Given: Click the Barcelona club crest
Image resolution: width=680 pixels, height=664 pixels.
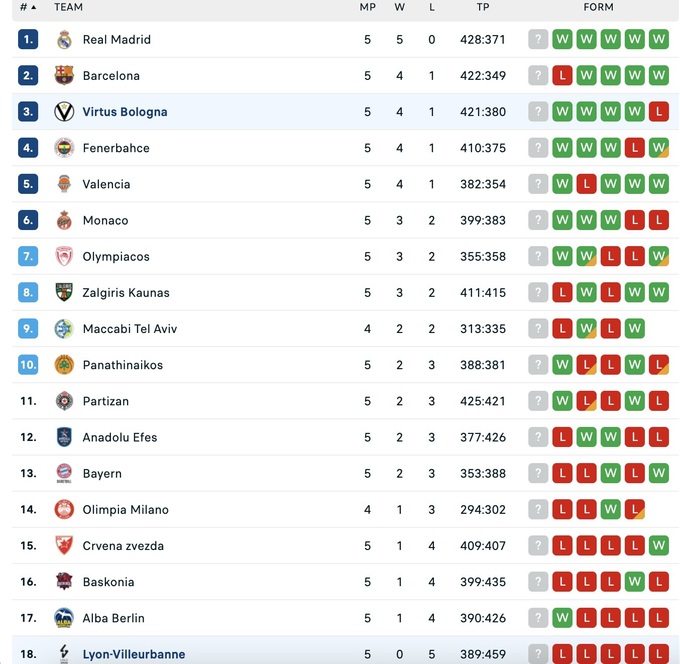Looking at the screenshot, I should pyautogui.click(x=64, y=76).
